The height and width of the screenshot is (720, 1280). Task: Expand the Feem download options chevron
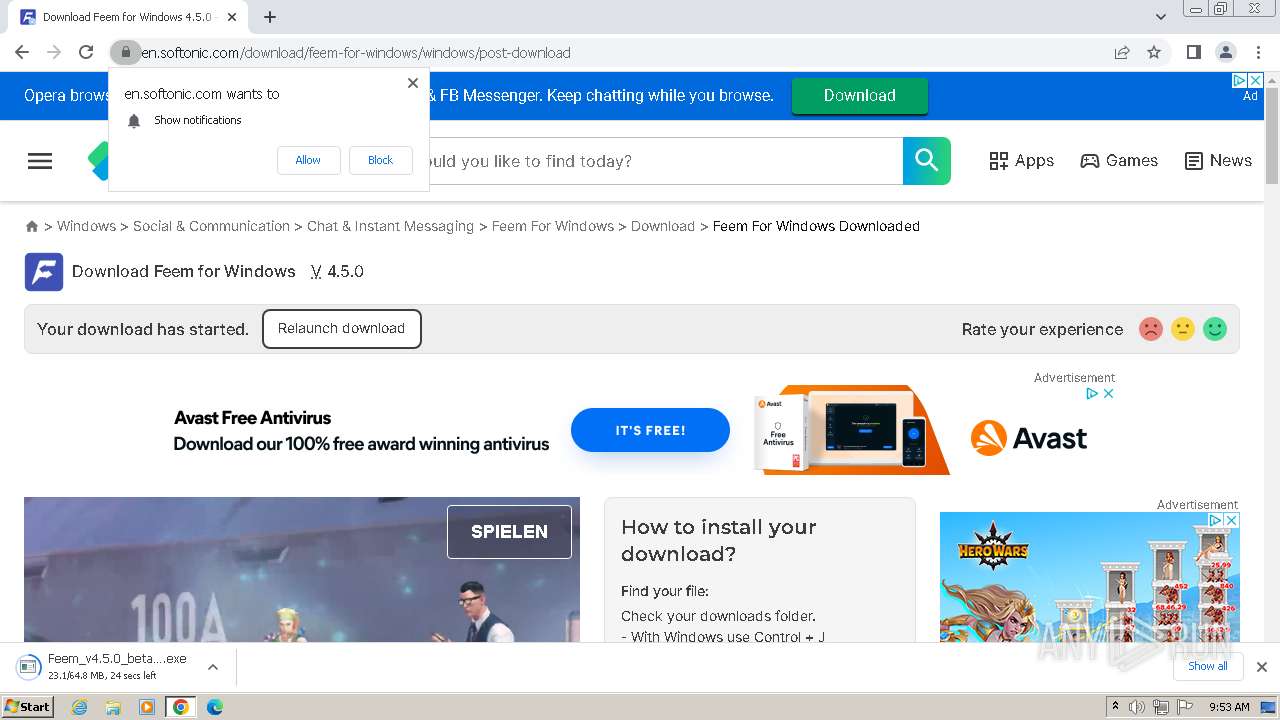[x=212, y=667]
